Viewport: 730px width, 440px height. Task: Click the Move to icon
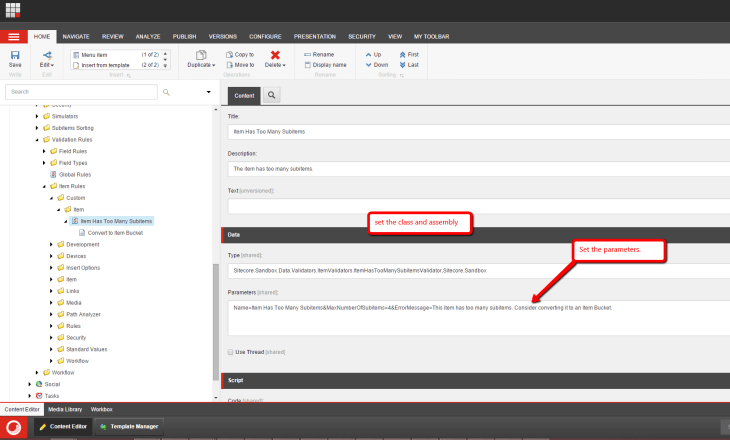pyautogui.click(x=230, y=65)
